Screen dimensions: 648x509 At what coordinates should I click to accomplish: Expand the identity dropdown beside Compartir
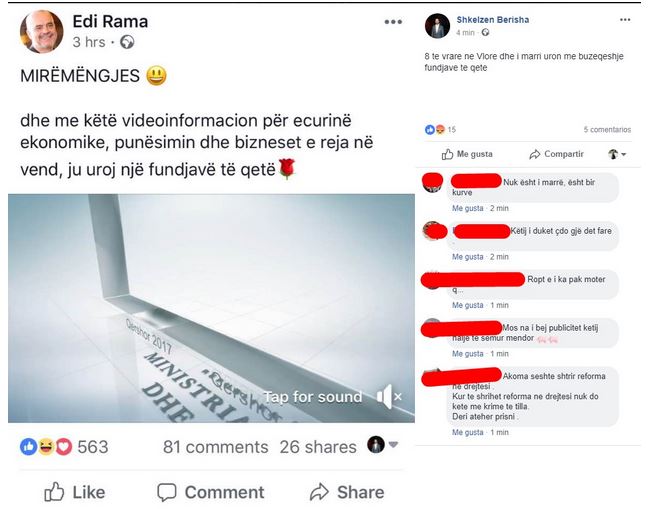[617, 154]
